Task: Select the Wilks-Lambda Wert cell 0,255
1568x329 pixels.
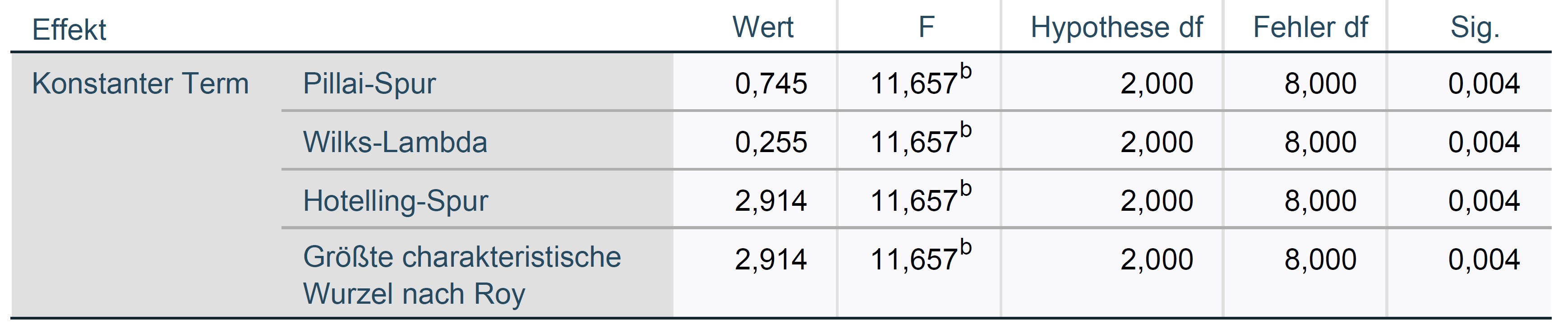Action: [x=770, y=142]
